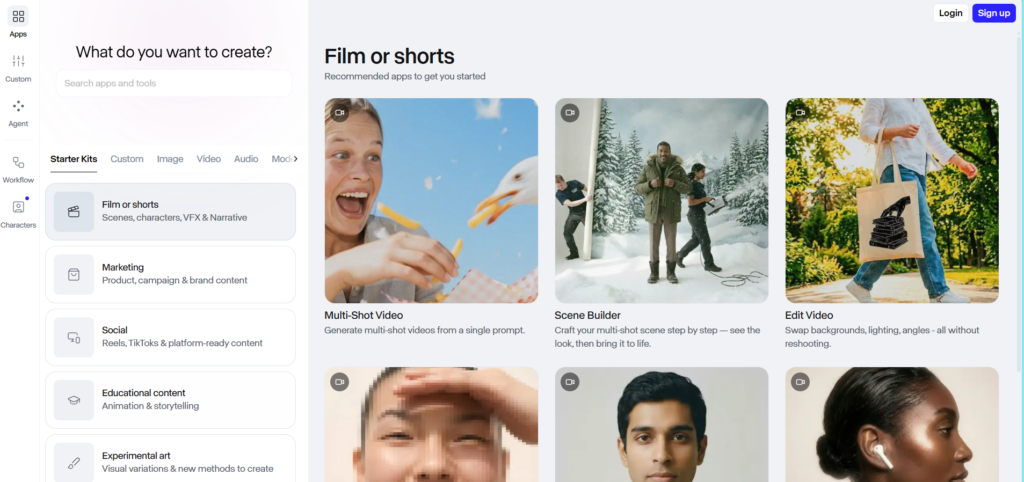Click video badge on woman with earbud thumbnail
1024x482 pixels.
(800, 382)
